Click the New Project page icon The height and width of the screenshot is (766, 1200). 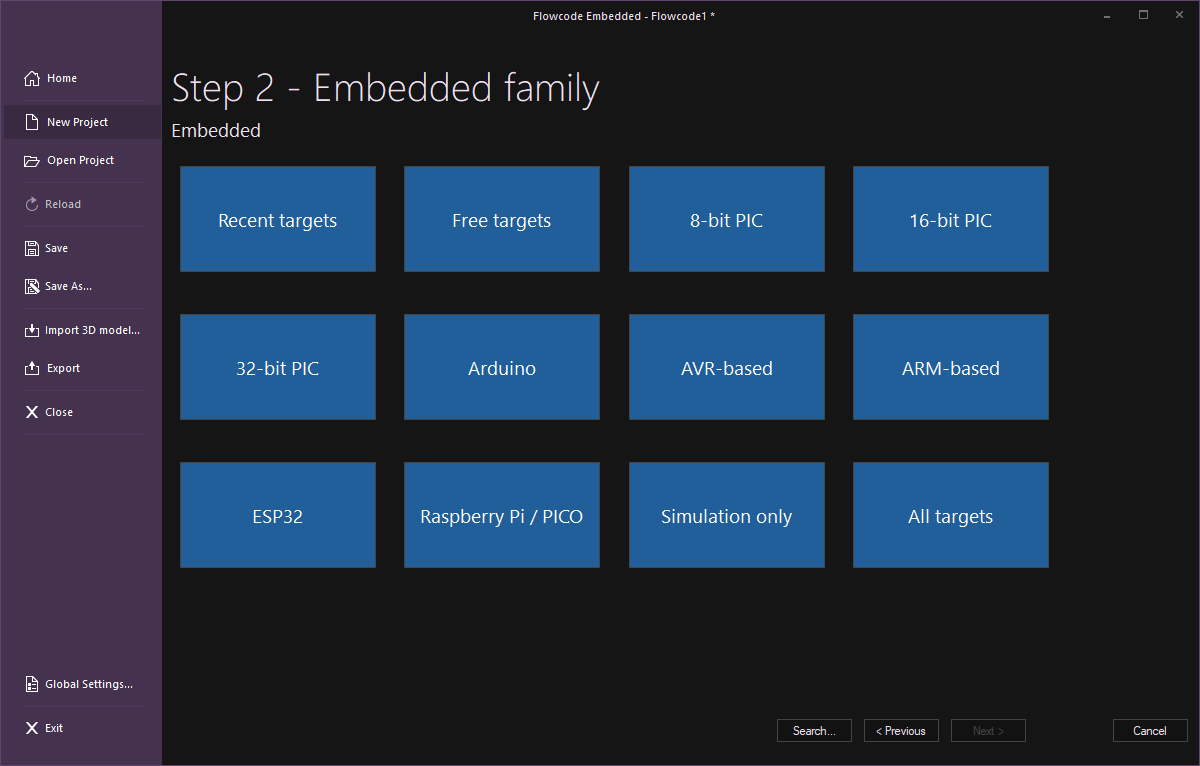pos(32,122)
